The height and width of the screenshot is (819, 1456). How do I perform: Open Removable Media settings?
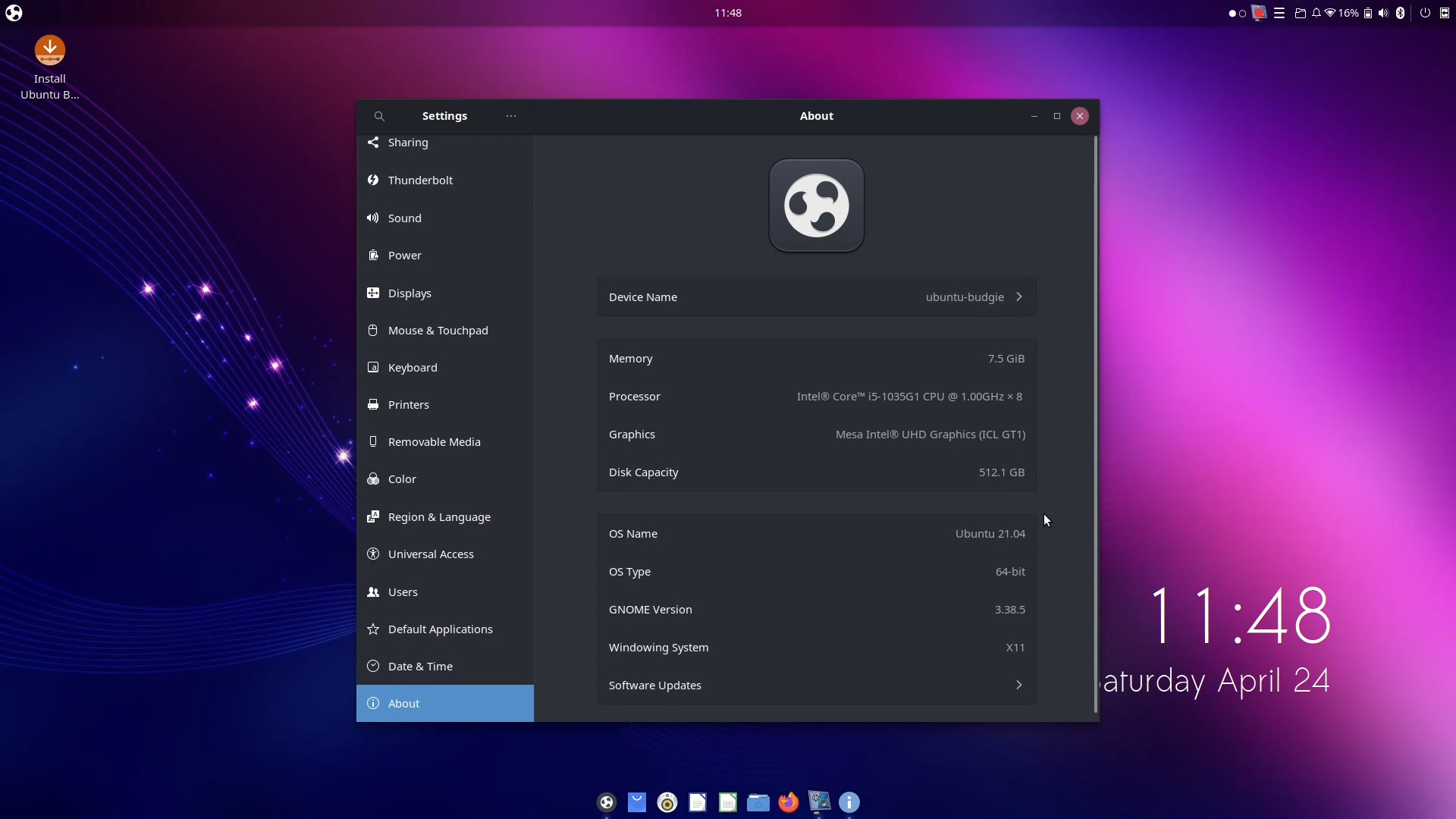(445, 442)
